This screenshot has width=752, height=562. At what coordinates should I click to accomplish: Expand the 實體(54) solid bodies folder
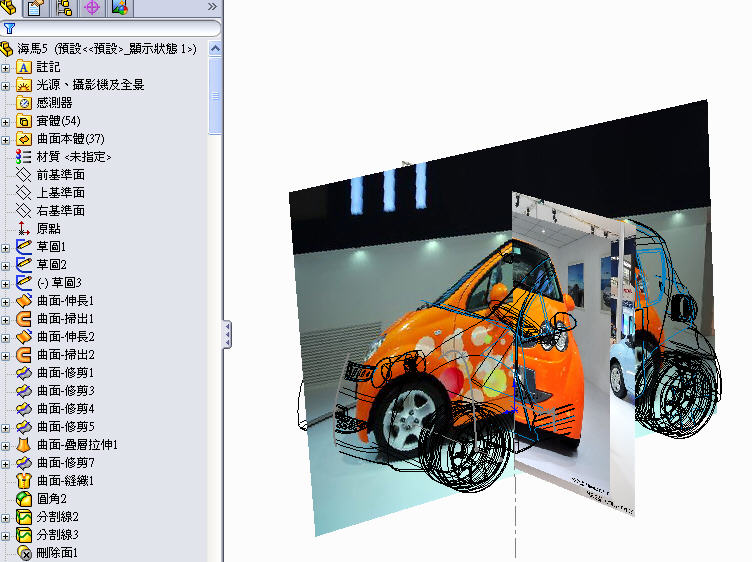(5, 122)
